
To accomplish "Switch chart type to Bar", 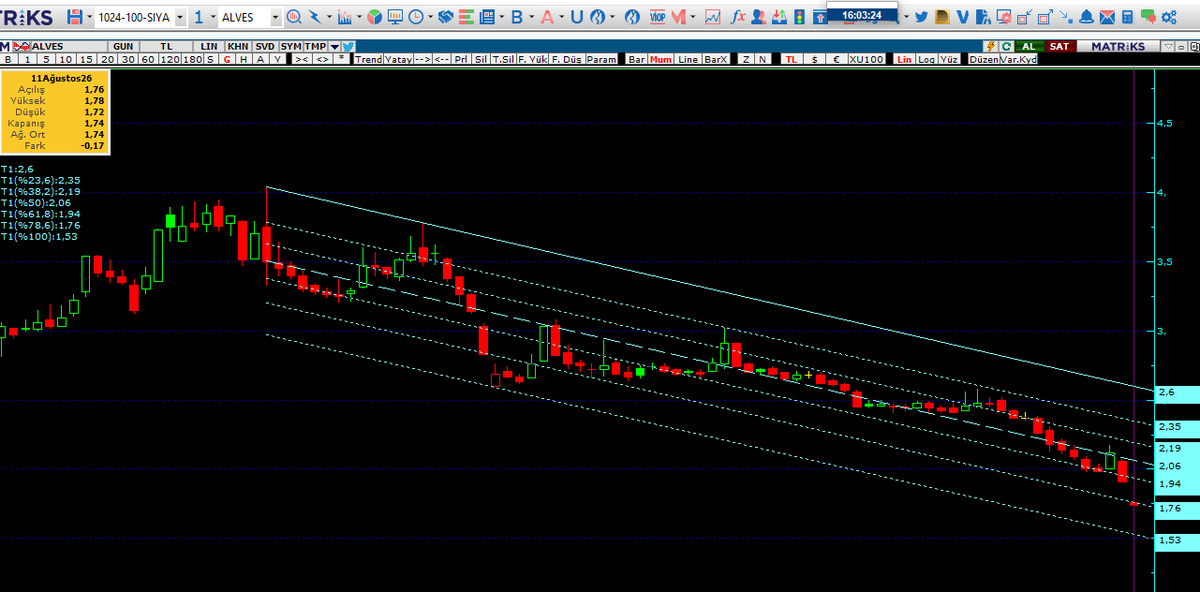I will (636, 59).
